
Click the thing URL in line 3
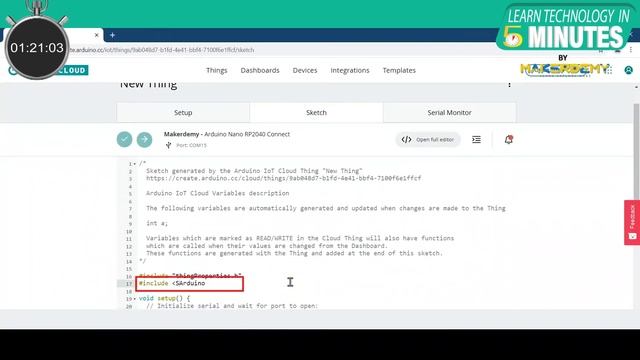[x=284, y=178]
